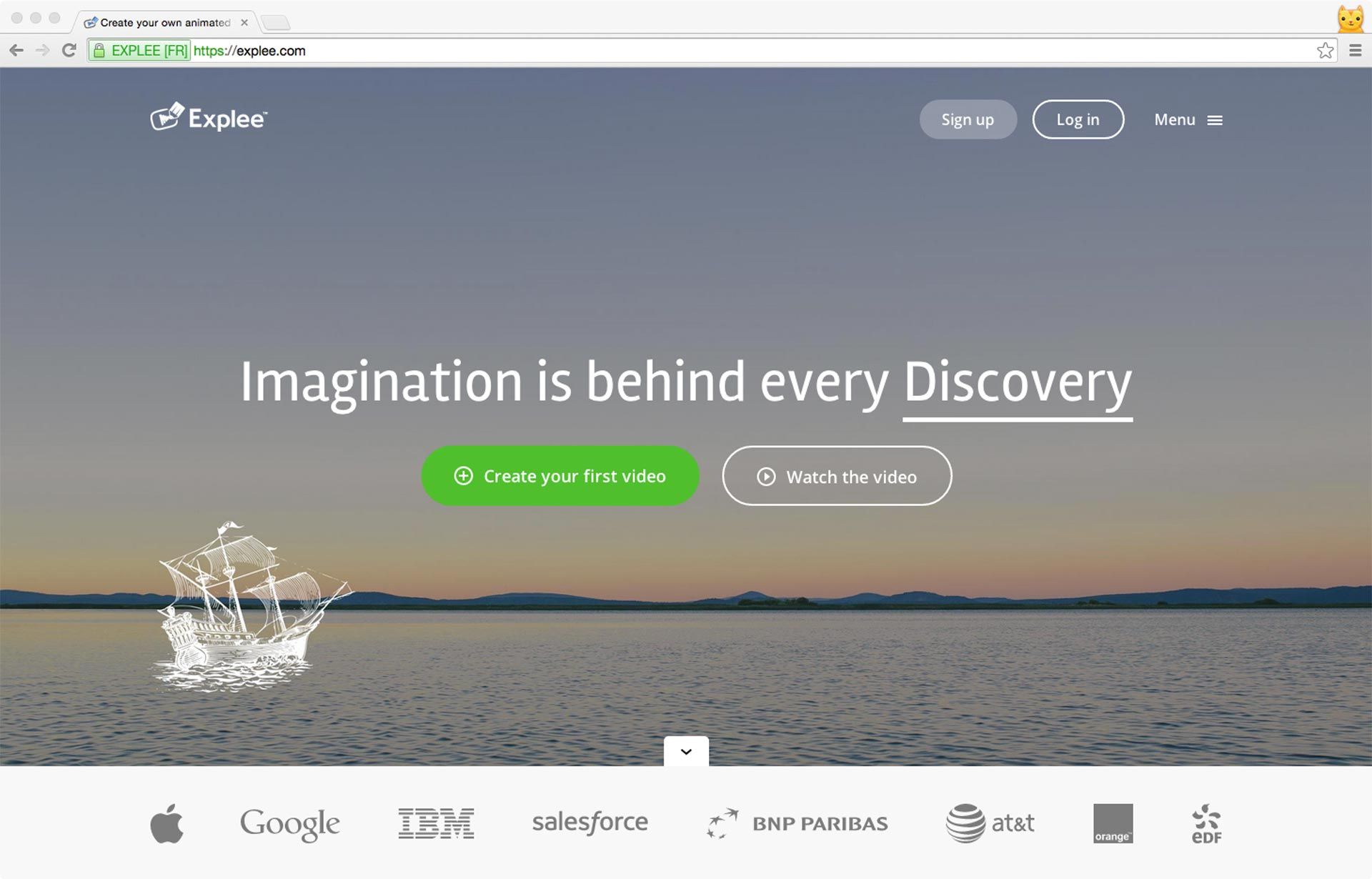This screenshot has height=879, width=1372.
Task: Select the plus icon on Create video button
Action: (464, 475)
